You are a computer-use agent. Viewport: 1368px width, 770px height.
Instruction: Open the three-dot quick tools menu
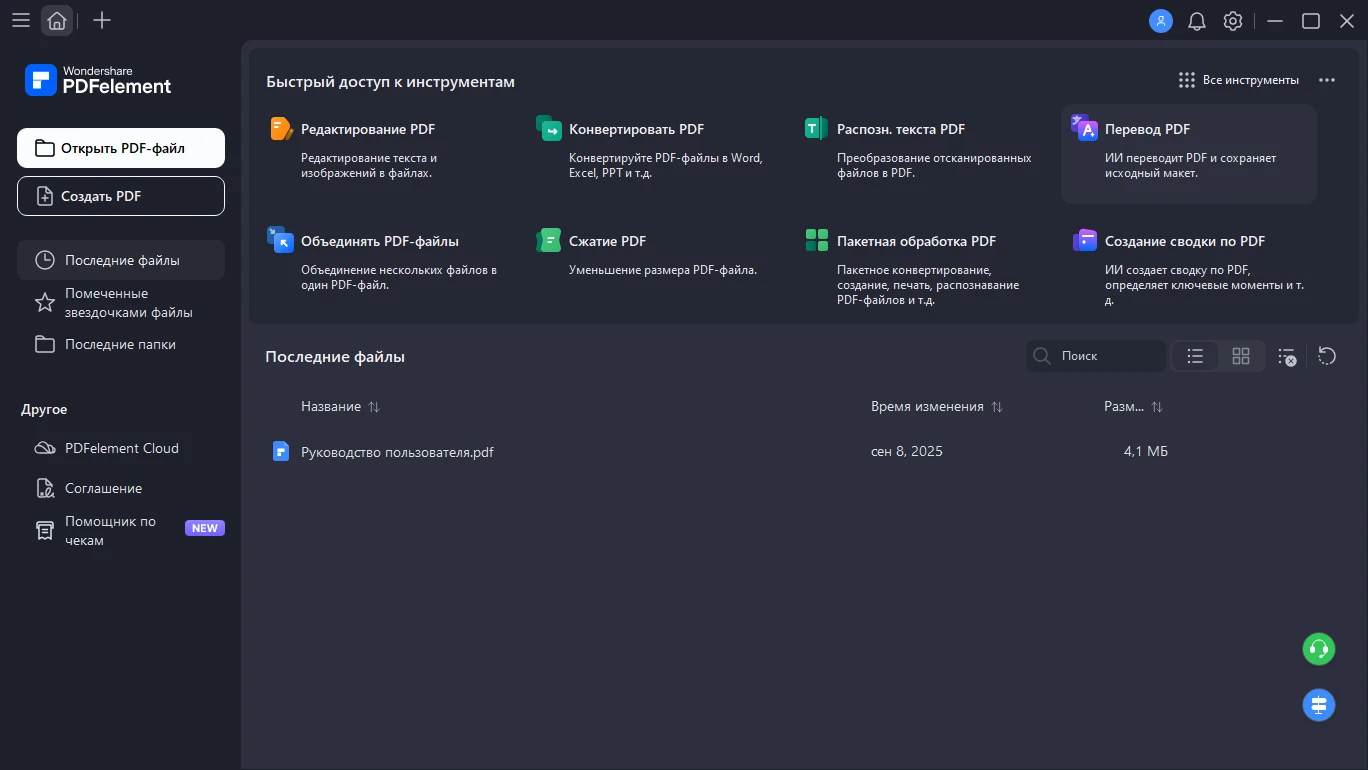click(x=1327, y=80)
